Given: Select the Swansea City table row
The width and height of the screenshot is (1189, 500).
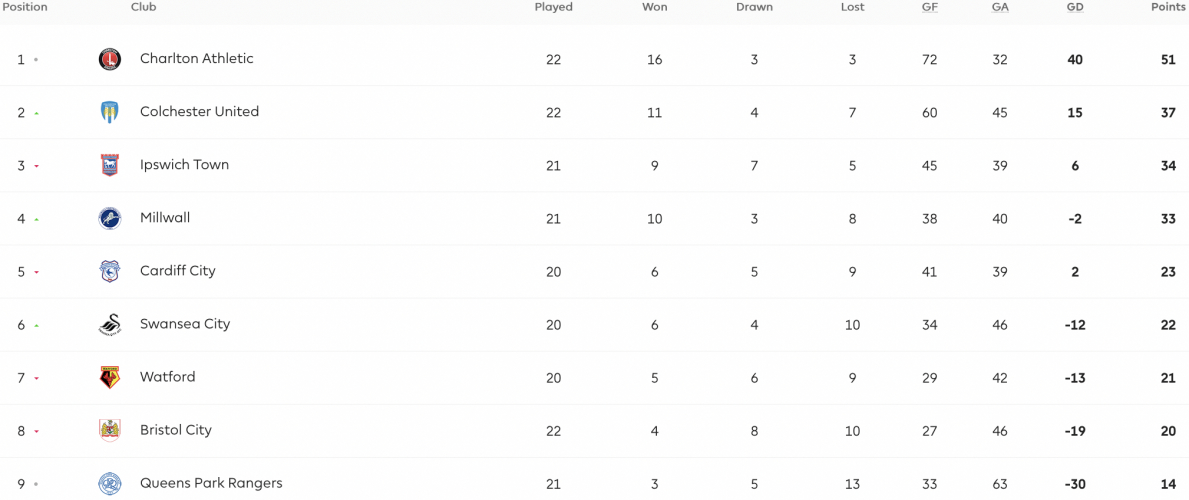Looking at the screenshot, I should coord(594,325).
